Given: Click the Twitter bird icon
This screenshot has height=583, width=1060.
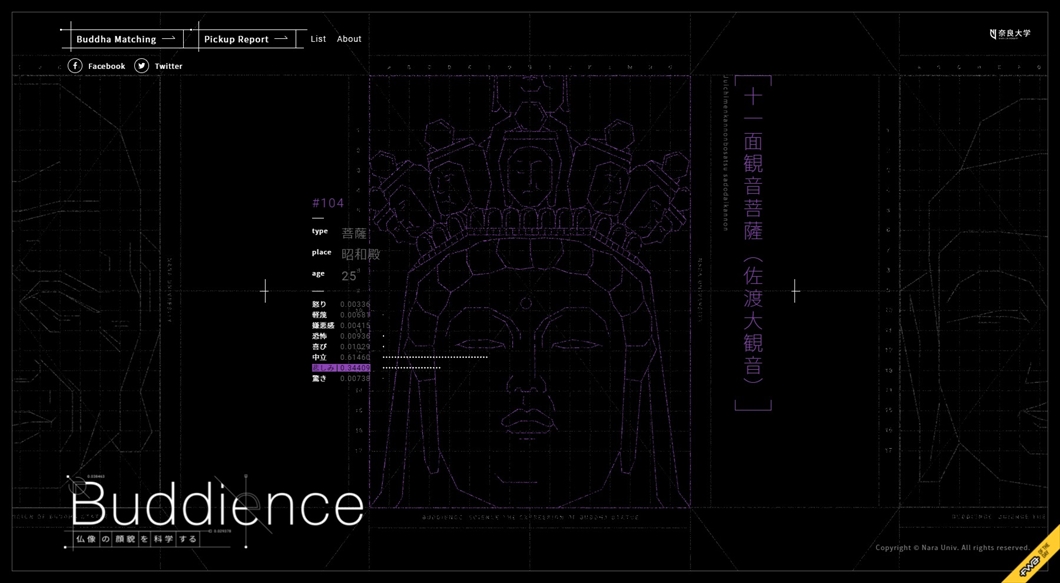Looking at the screenshot, I should tap(142, 66).
